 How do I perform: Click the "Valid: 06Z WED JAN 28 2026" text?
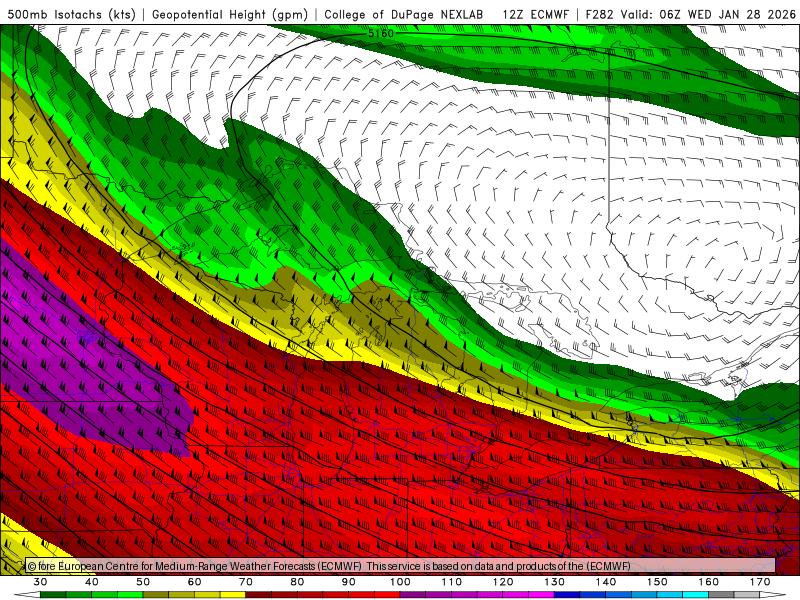click(x=708, y=14)
